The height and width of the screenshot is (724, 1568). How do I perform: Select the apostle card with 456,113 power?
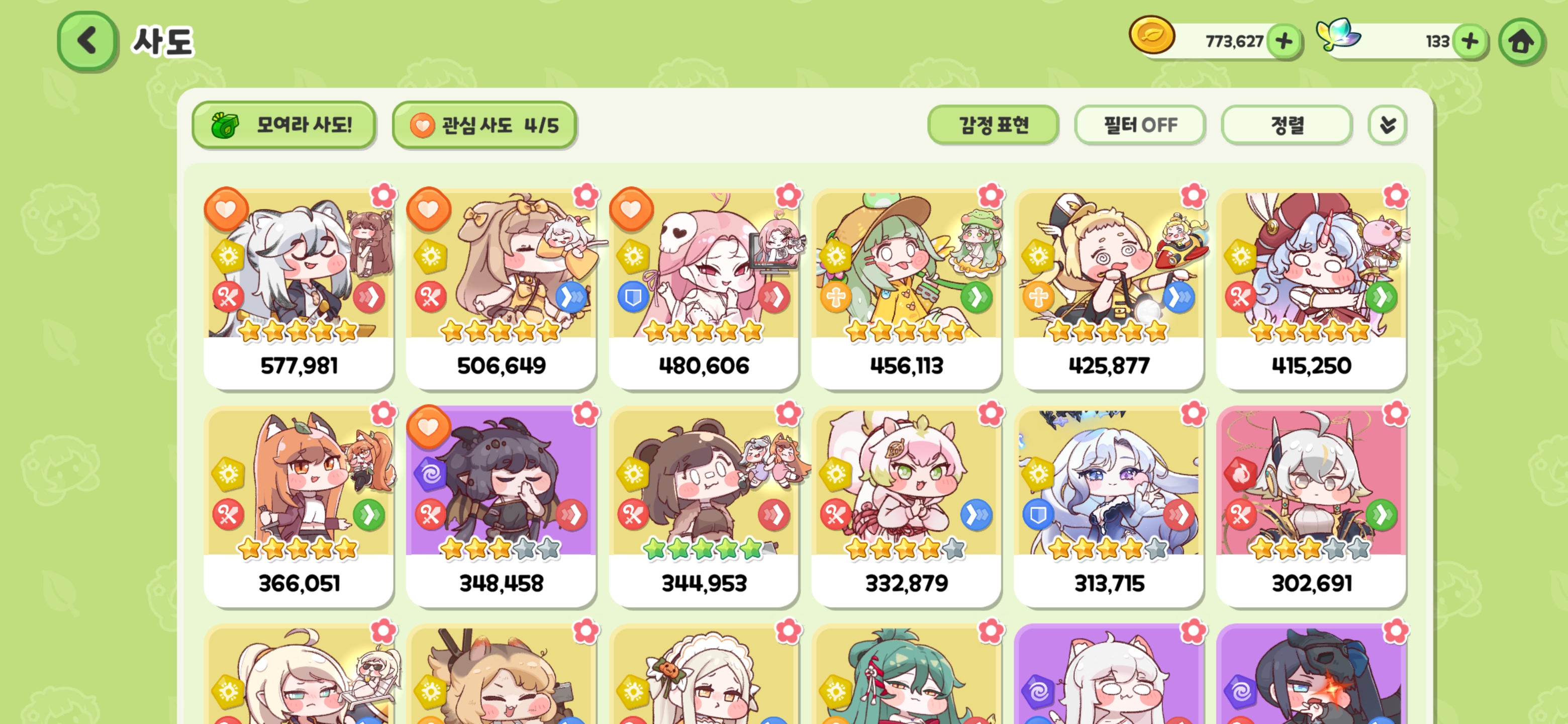pos(906,289)
